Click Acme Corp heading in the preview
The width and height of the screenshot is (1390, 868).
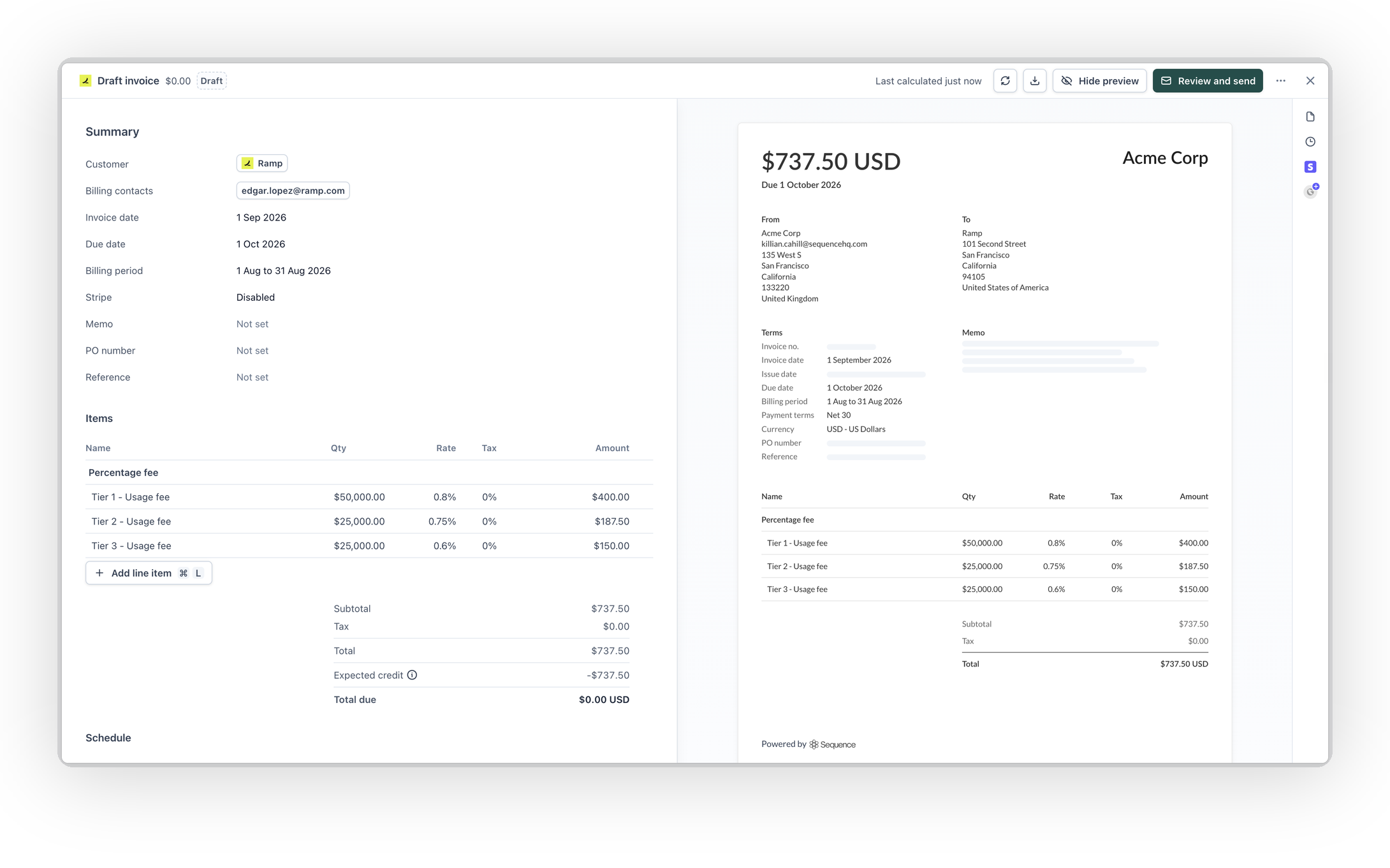tap(1165, 158)
